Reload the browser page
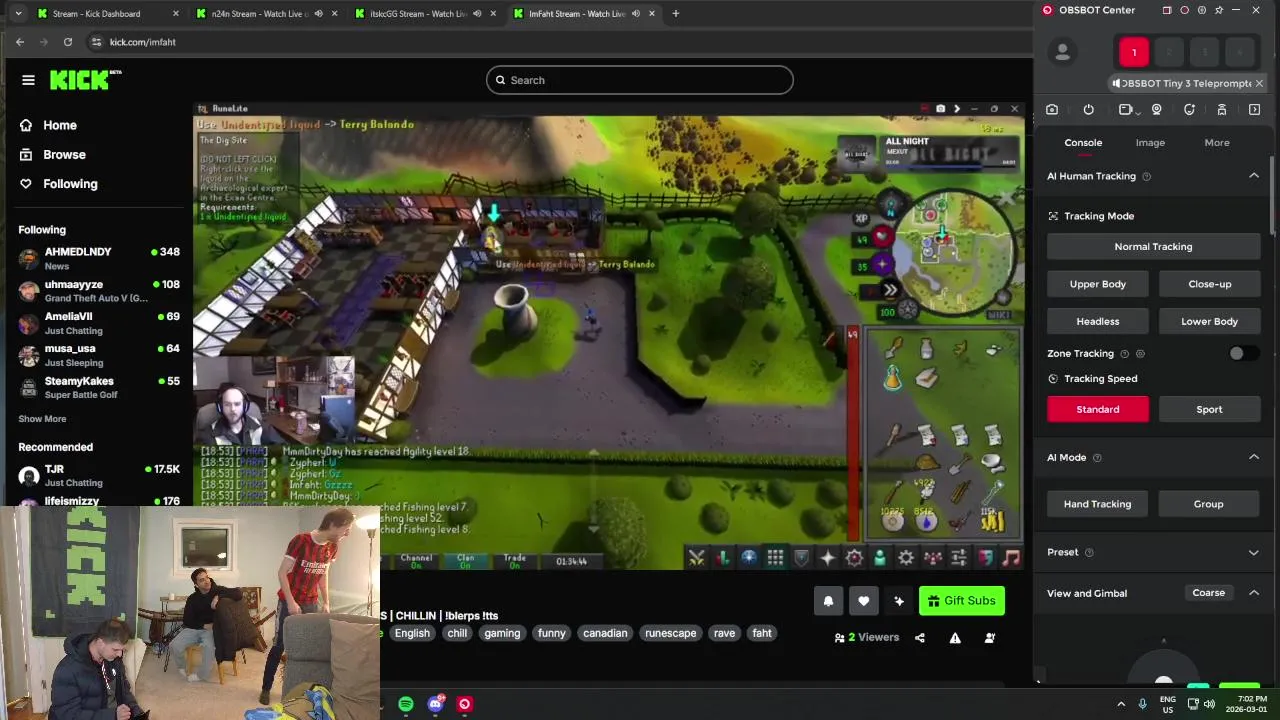 coord(67,42)
